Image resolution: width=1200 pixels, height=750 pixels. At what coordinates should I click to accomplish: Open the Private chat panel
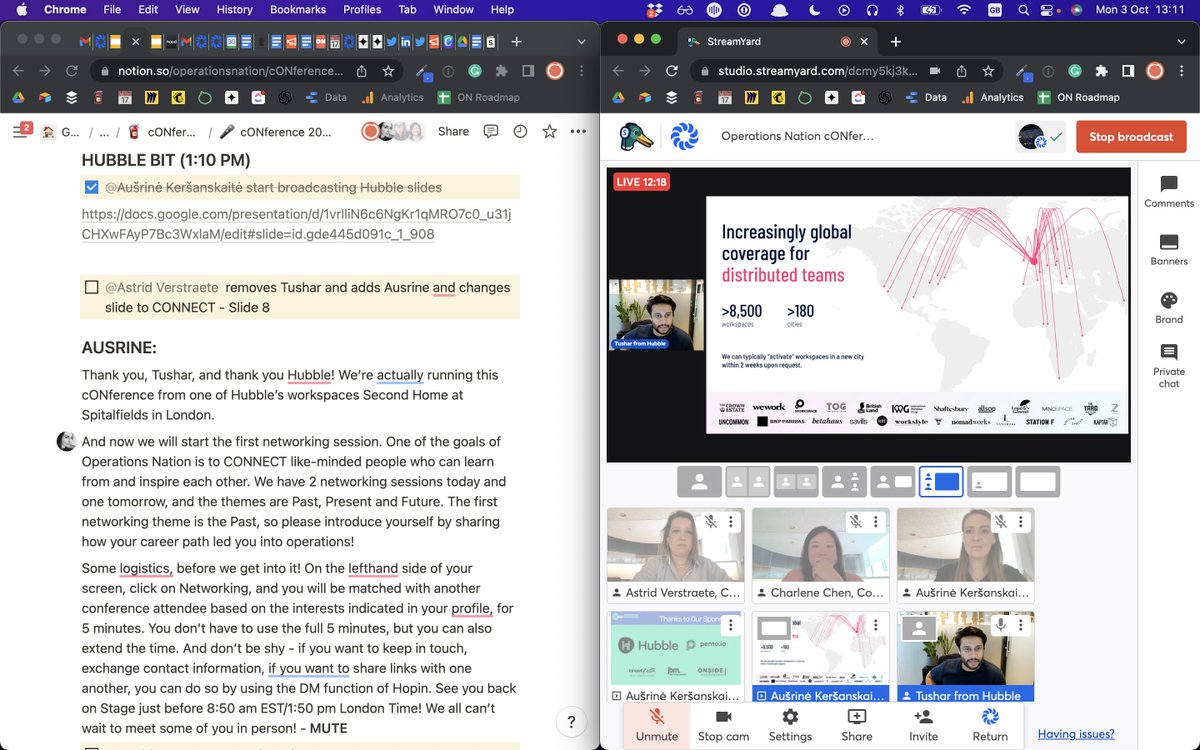[x=1168, y=366]
